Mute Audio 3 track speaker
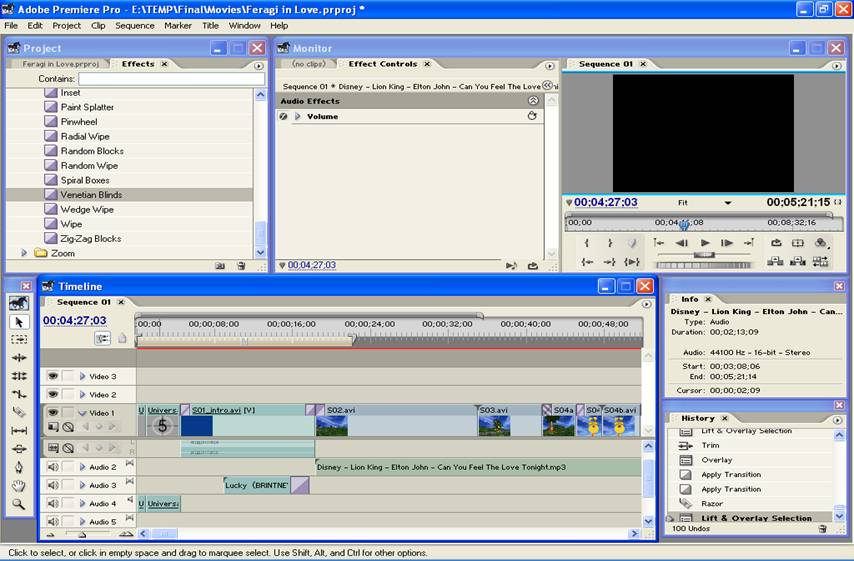 click(53, 485)
